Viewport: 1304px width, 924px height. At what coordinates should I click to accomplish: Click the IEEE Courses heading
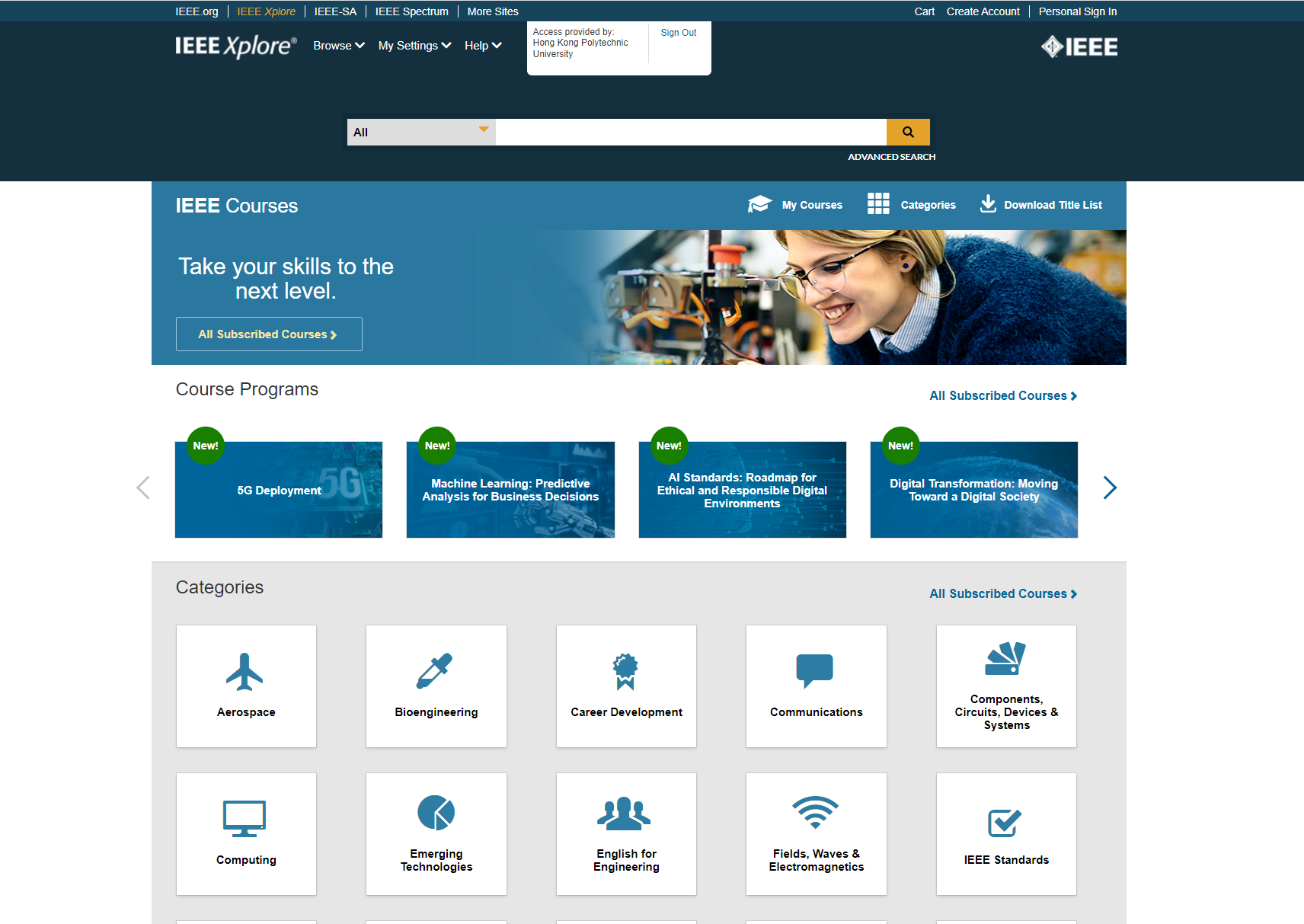click(x=237, y=206)
